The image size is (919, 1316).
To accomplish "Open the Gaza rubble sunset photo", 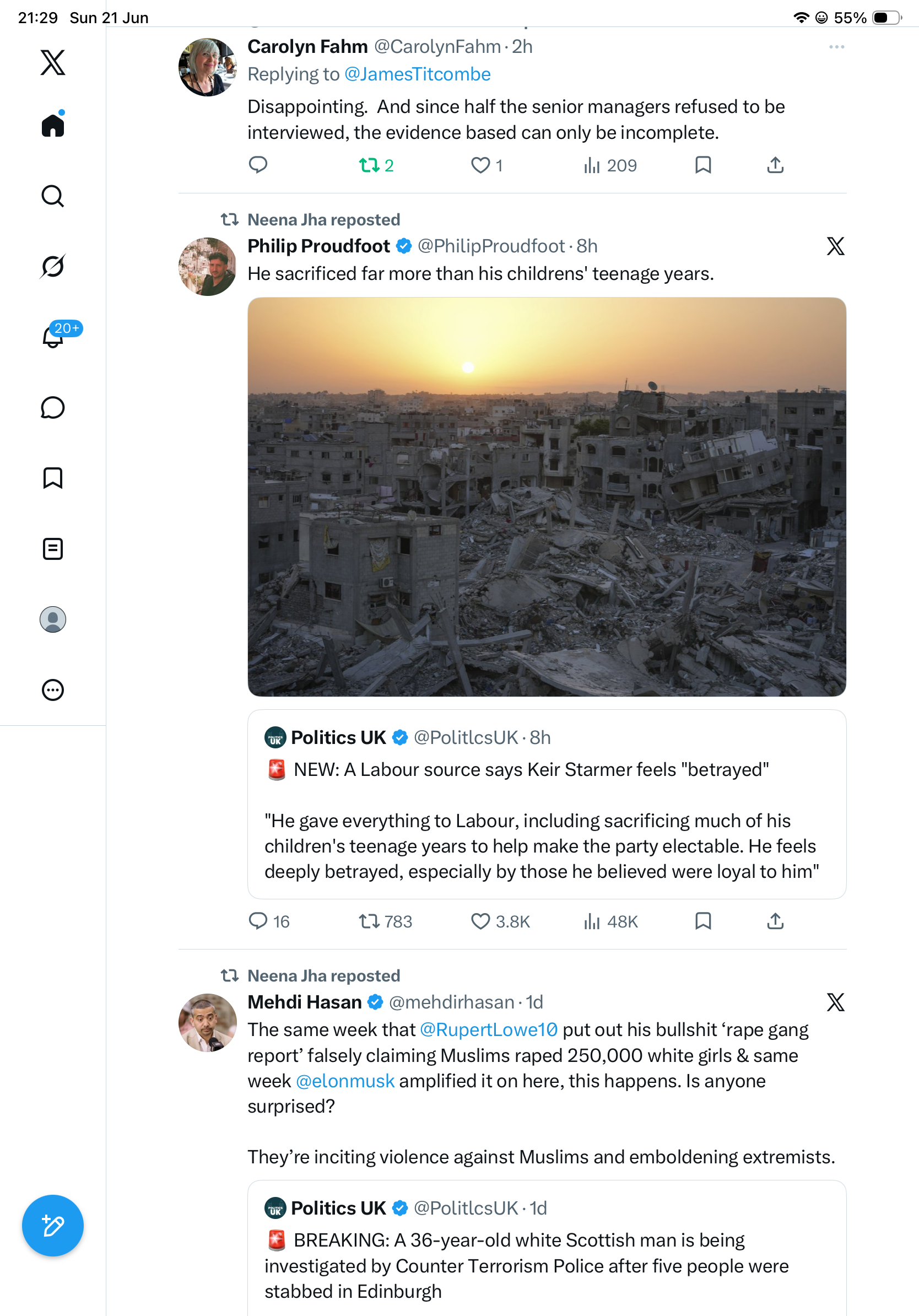I will point(547,497).
